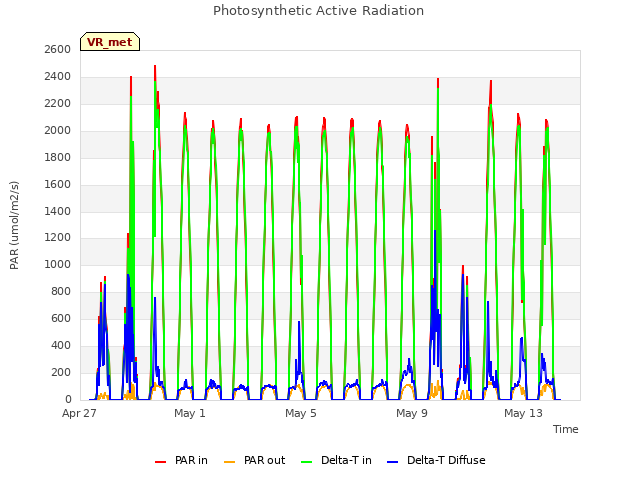Image resolution: width=640 pixels, height=480 pixels.
Task: Click the 2600 y-axis tick label
Action: (x=58, y=49)
